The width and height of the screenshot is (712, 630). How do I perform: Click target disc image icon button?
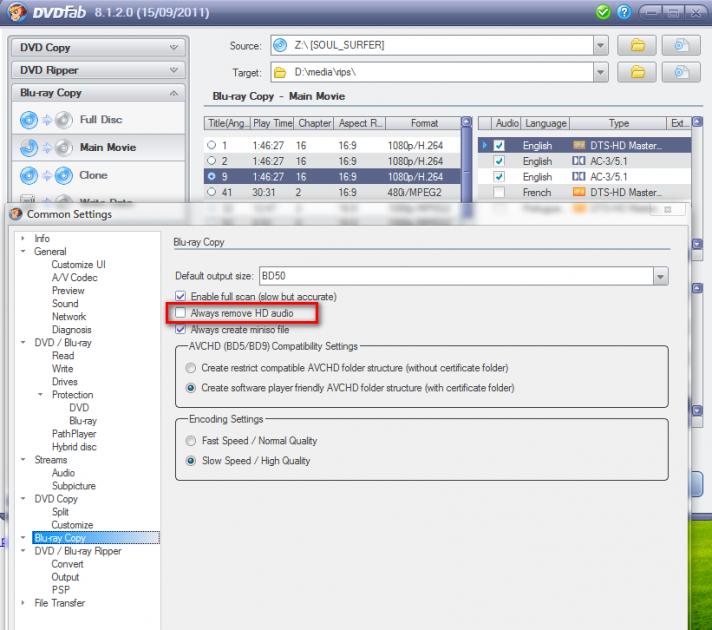pos(681,72)
